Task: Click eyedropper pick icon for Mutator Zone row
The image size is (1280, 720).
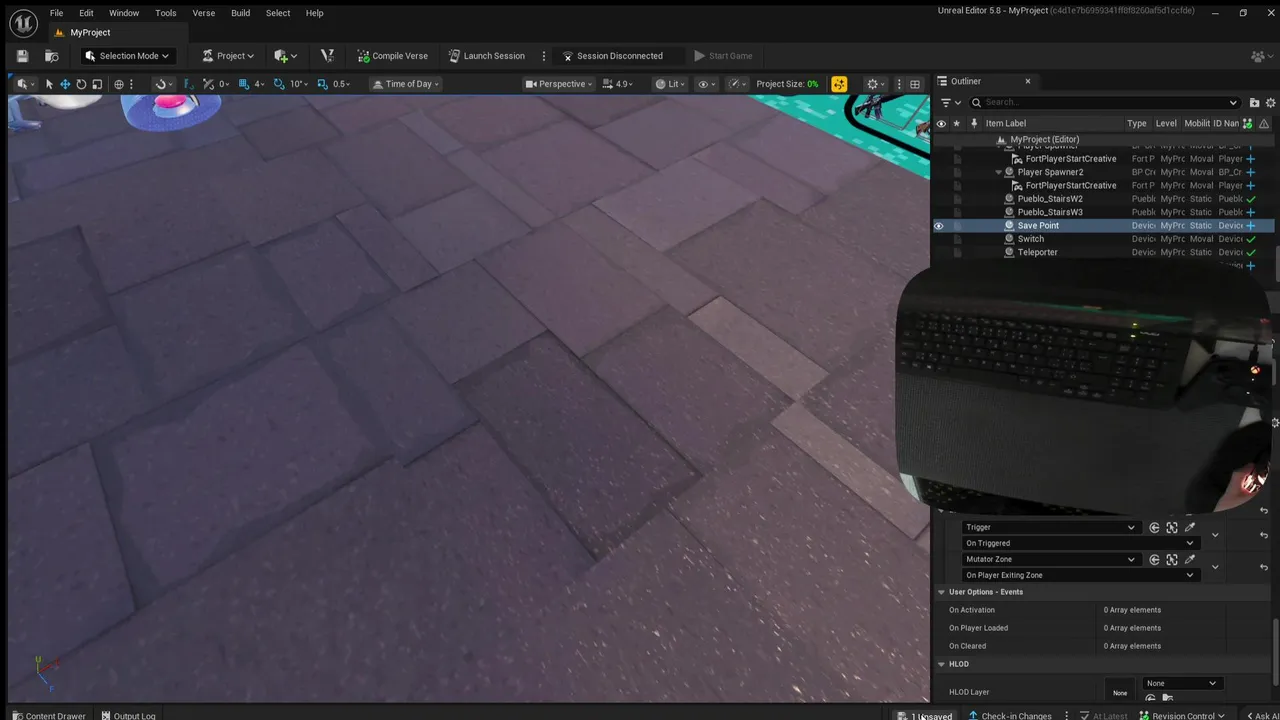Action: (1190, 560)
